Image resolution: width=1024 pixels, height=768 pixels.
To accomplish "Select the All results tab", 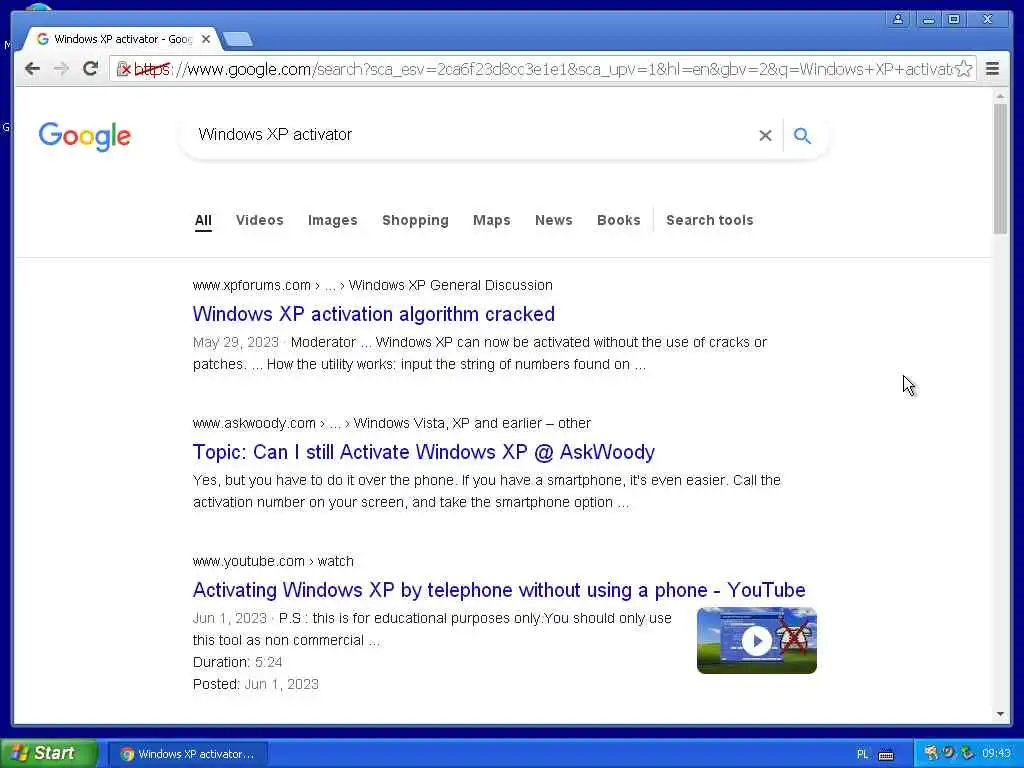I will (203, 220).
